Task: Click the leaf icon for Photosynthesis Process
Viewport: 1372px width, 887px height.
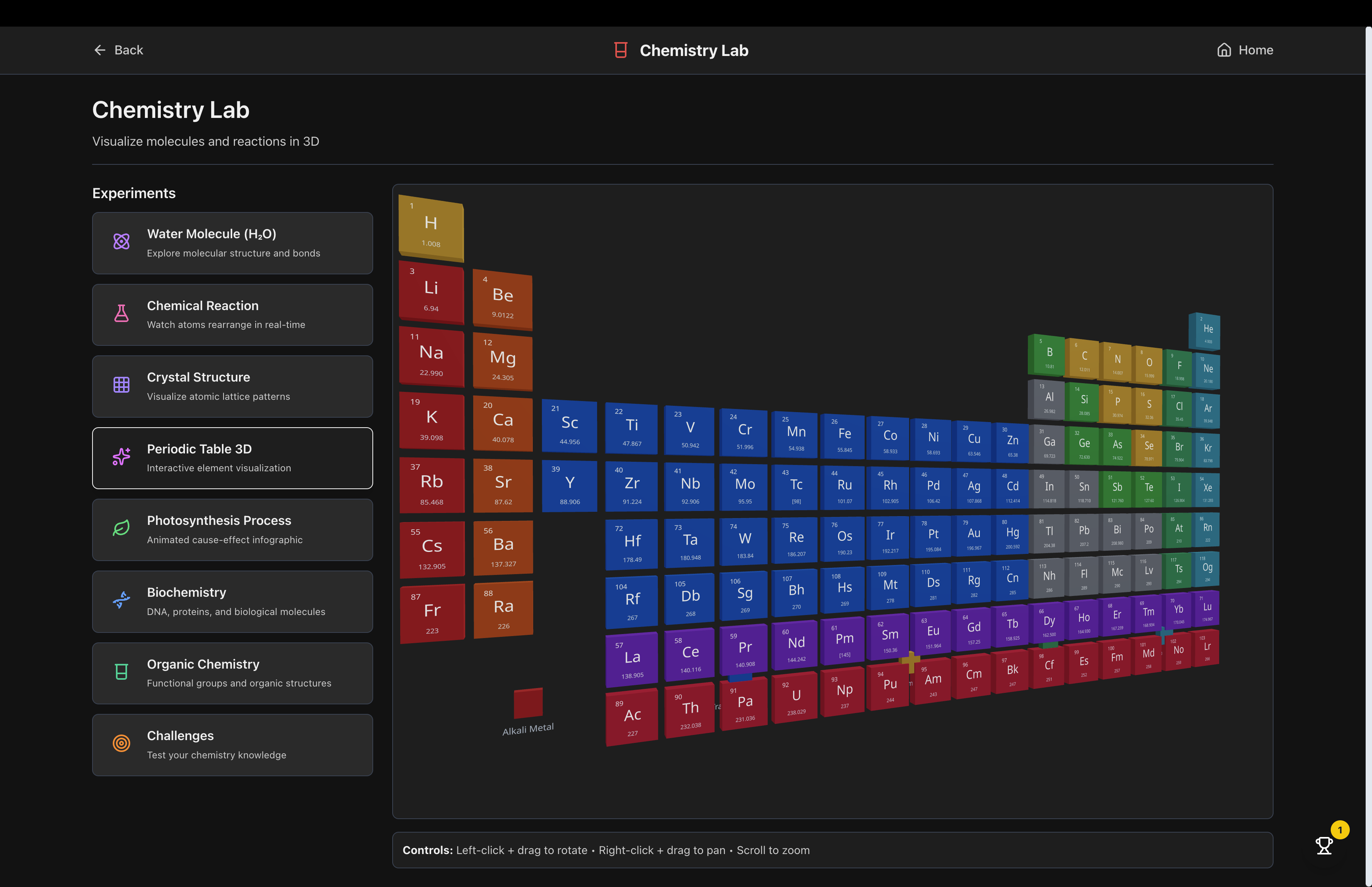Action: point(121,528)
